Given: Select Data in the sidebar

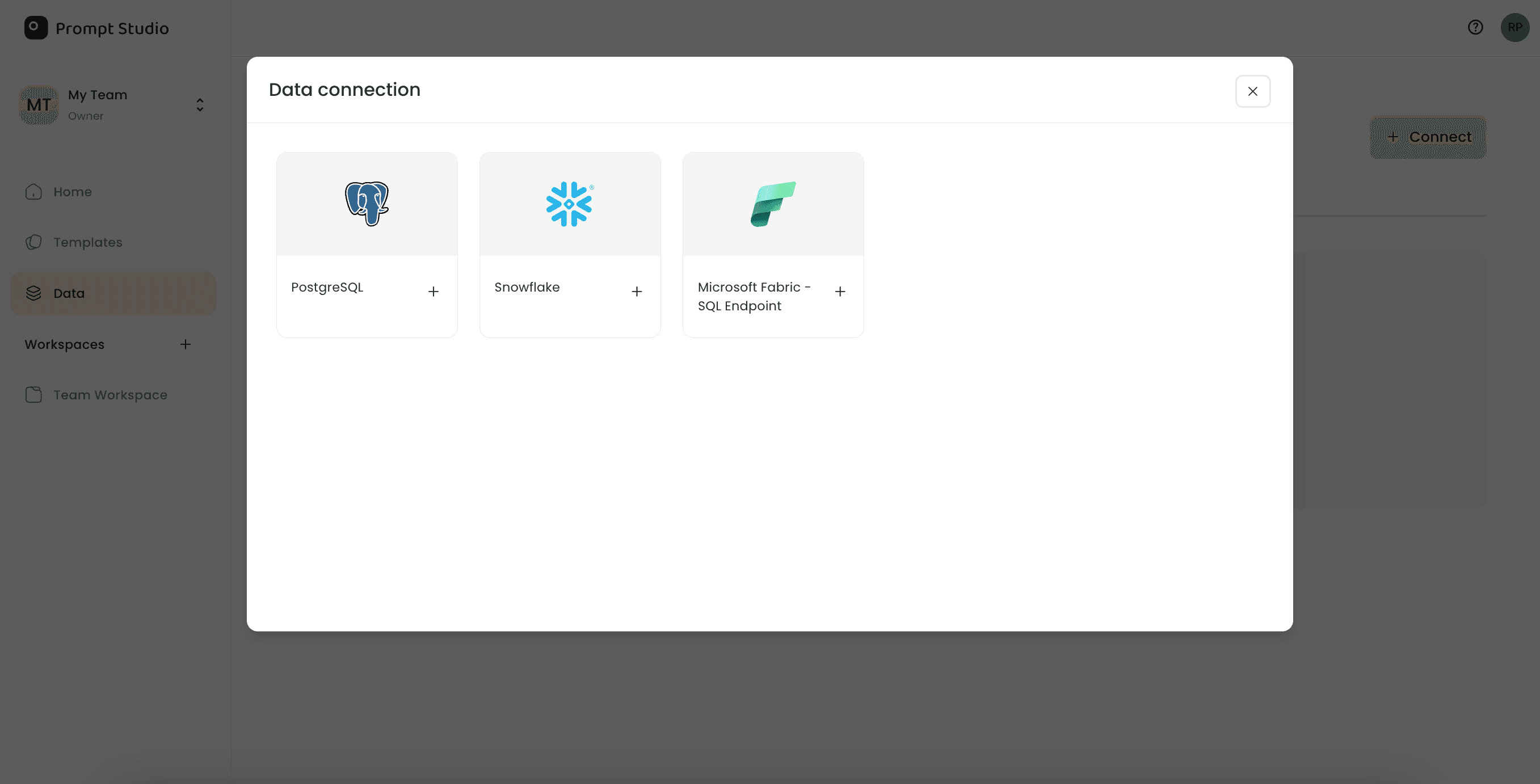Looking at the screenshot, I should [113, 293].
